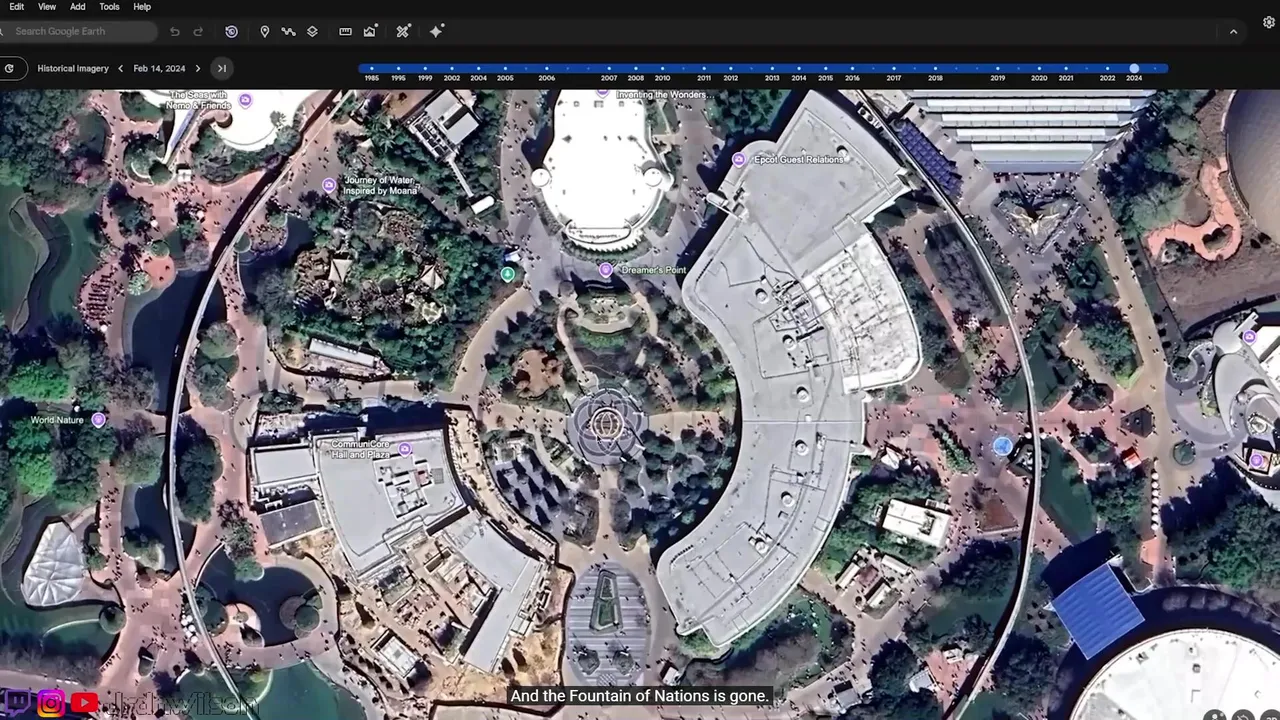Toggle the historical imagery clock icon
Image resolution: width=1280 pixels, height=720 pixels.
(231, 32)
